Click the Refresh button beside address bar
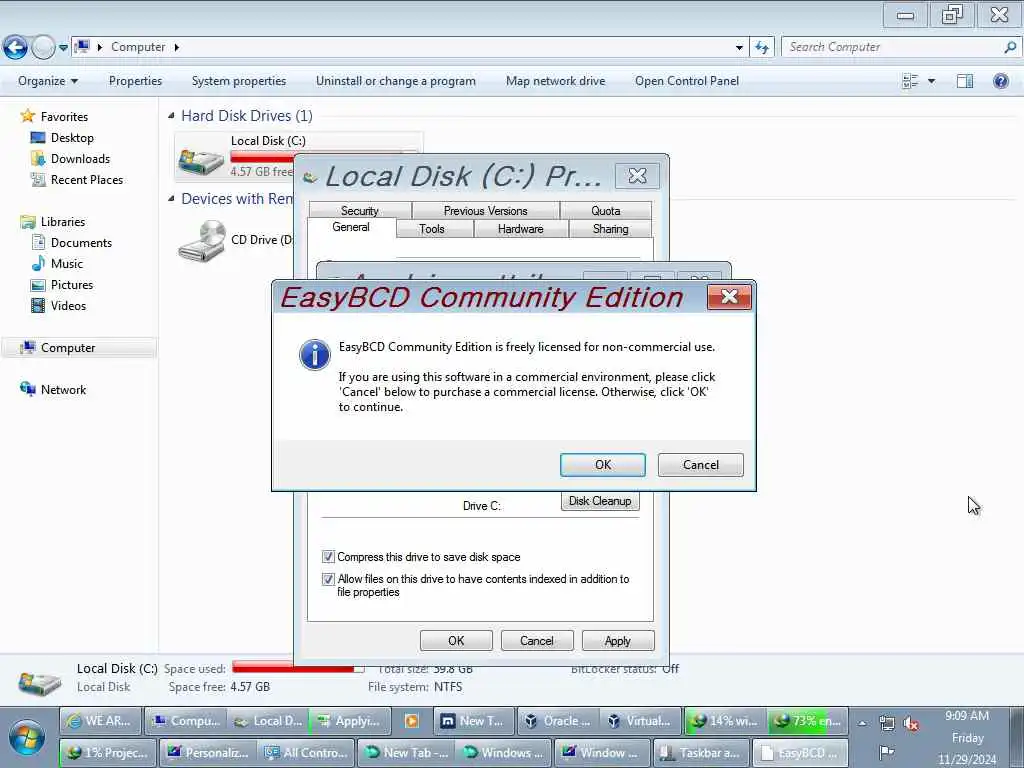Viewport: 1024px width, 768px height. point(761,47)
